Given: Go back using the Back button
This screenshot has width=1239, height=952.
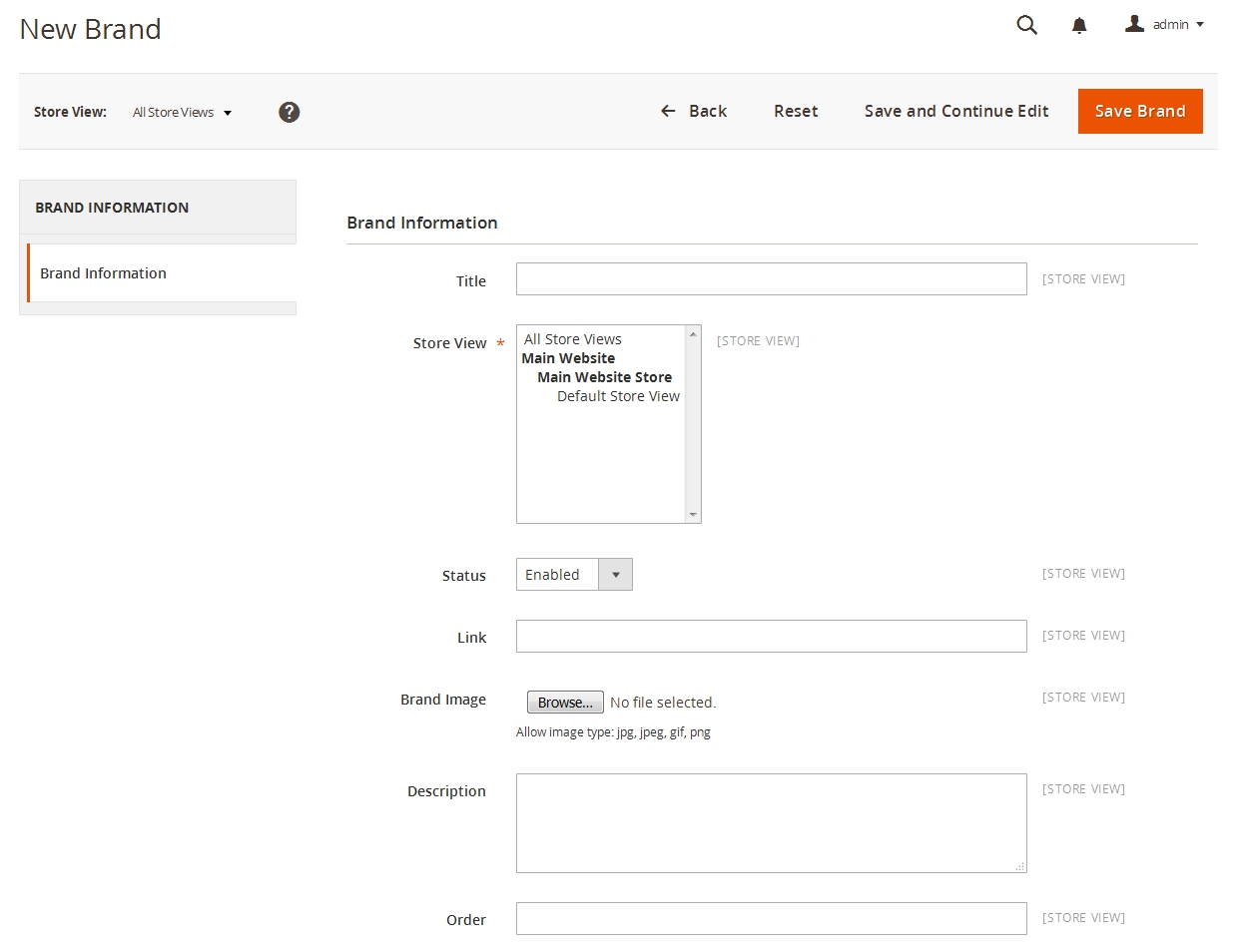Looking at the screenshot, I should (x=694, y=112).
